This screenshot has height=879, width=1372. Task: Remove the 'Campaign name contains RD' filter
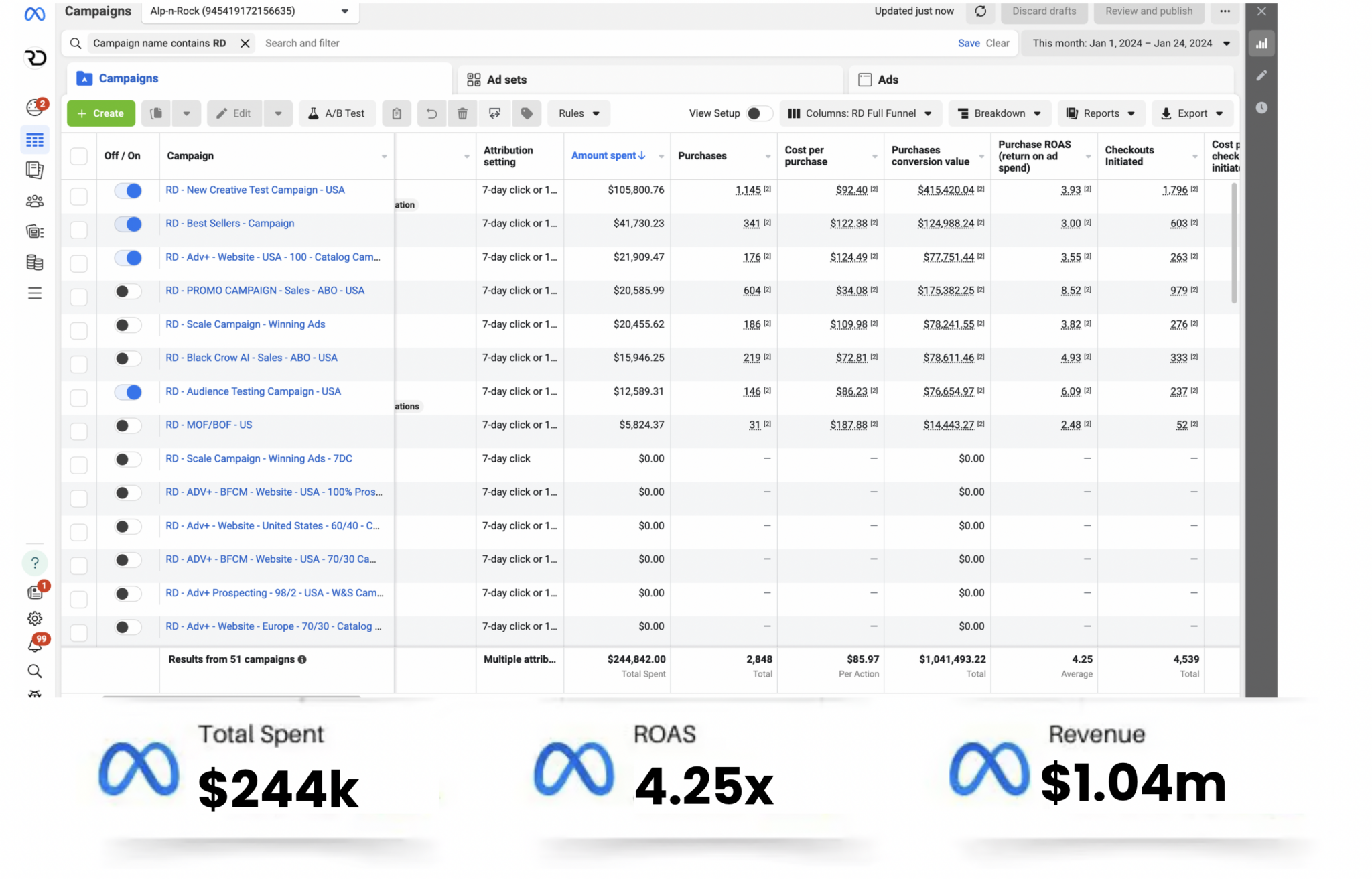(x=245, y=43)
